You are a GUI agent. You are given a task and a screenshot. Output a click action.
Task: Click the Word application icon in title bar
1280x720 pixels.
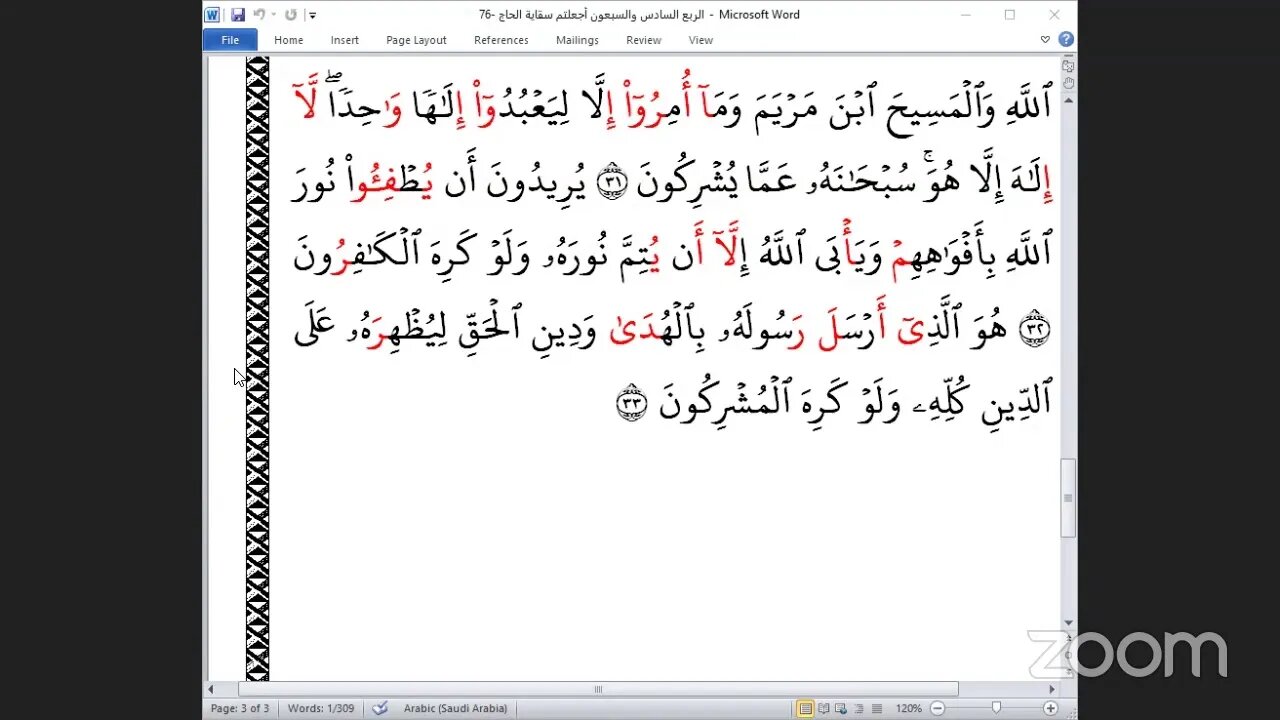point(213,15)
